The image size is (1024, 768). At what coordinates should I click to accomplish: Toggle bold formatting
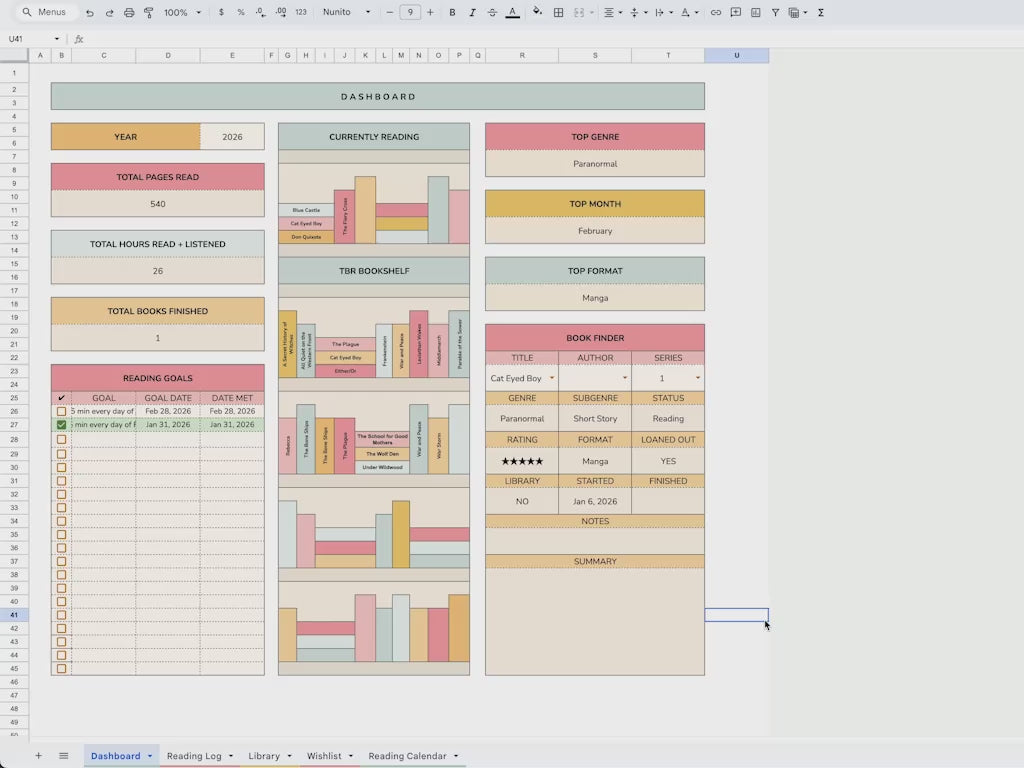[452, 13]
